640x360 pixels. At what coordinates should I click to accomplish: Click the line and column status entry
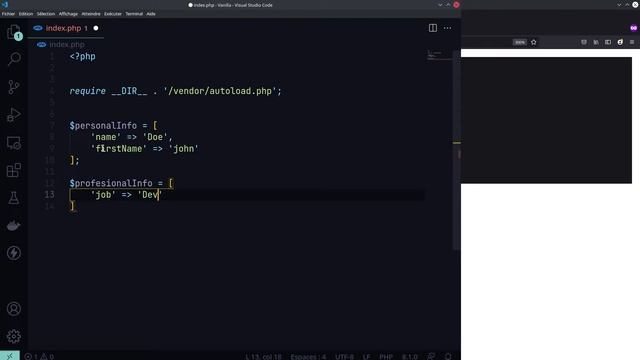pyautogui.click(x=263, y=356)
